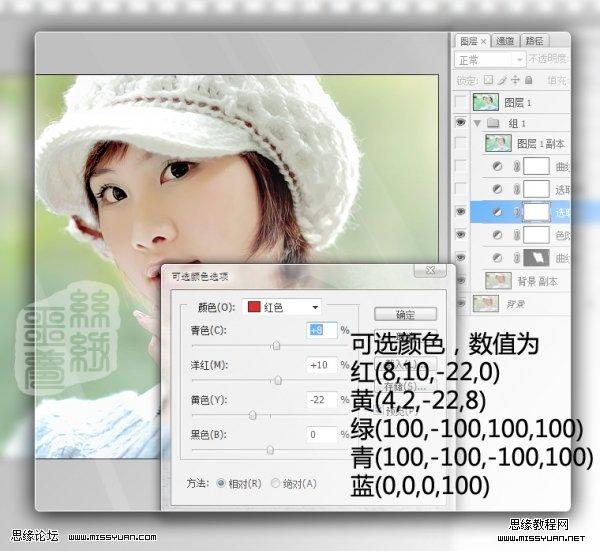Viewport: 600px width, 551px height.
Task: Click adjustment icon of the highlighted layer
Action: (x=496, y=212)
